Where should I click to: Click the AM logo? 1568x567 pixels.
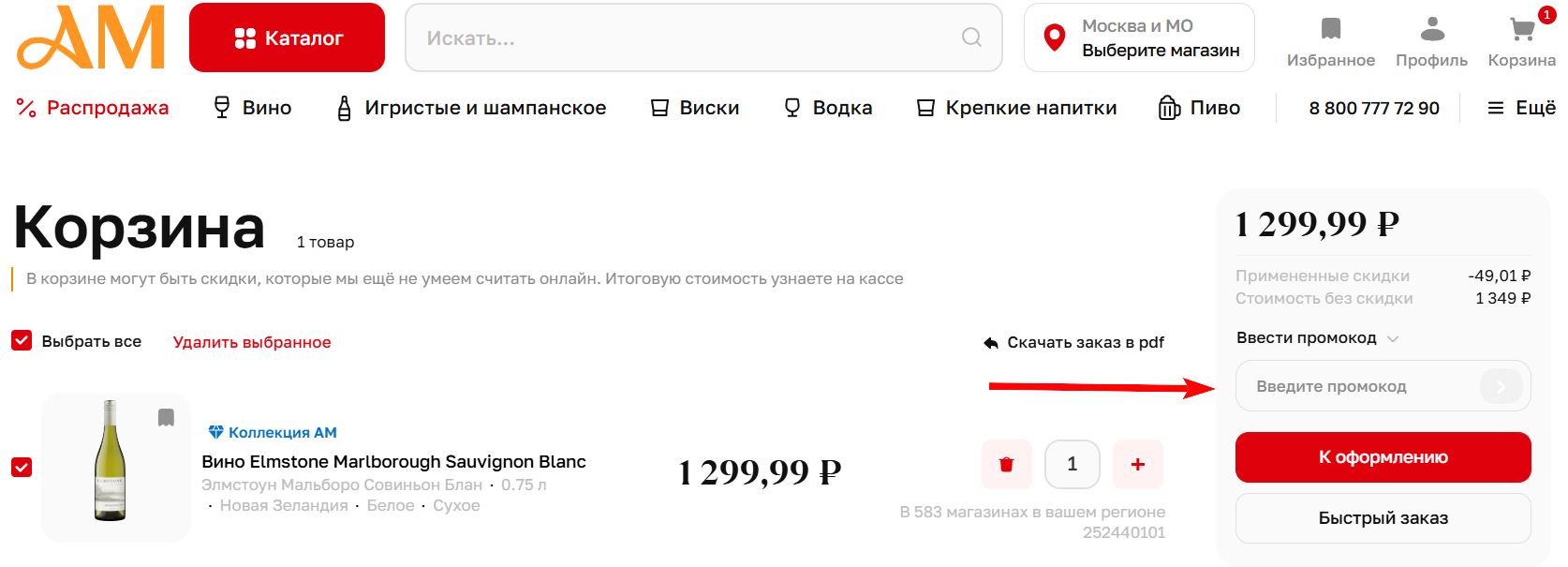point(91,37)
